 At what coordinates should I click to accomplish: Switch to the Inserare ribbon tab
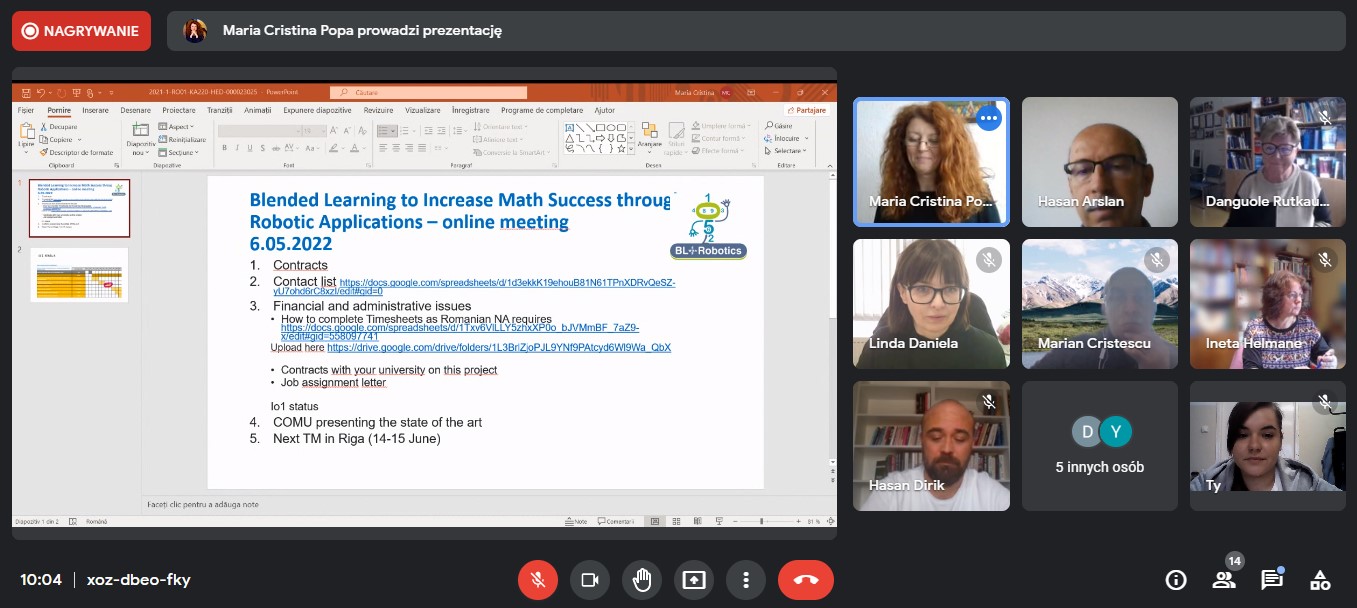pos(95,110)
